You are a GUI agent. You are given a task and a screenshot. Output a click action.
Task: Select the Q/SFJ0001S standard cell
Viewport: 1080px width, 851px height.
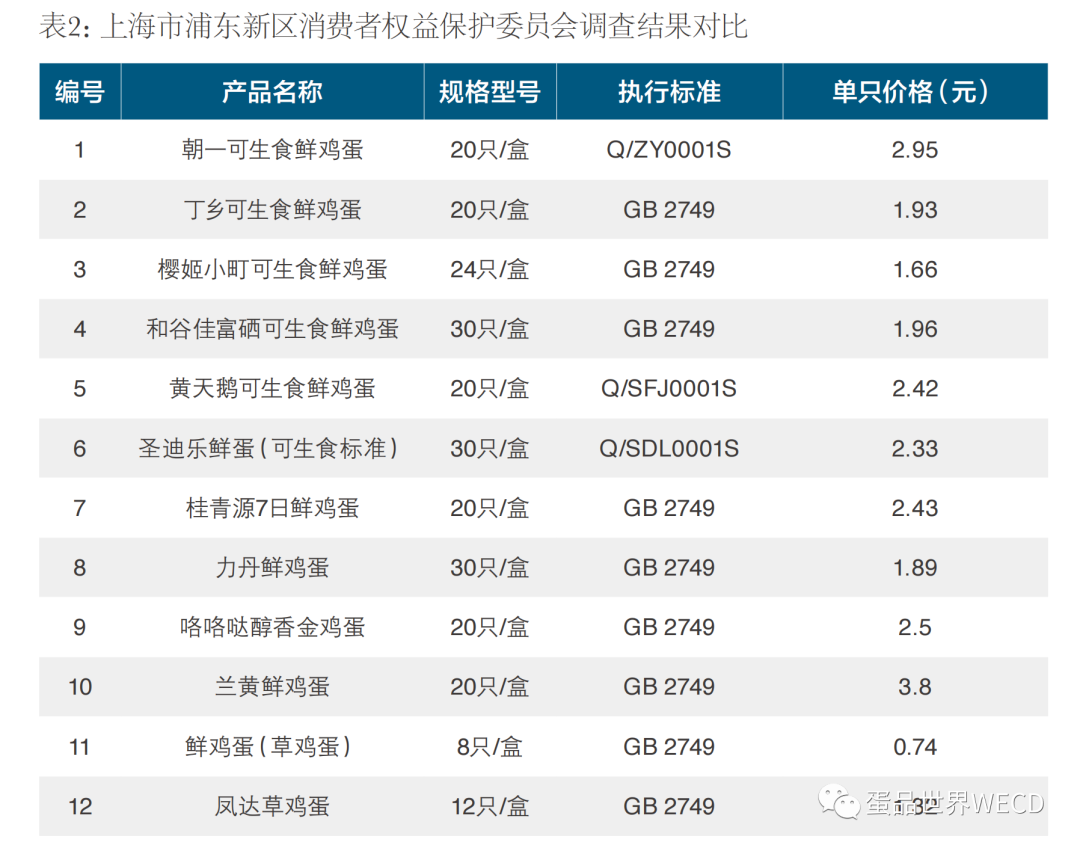coord(669,388)
